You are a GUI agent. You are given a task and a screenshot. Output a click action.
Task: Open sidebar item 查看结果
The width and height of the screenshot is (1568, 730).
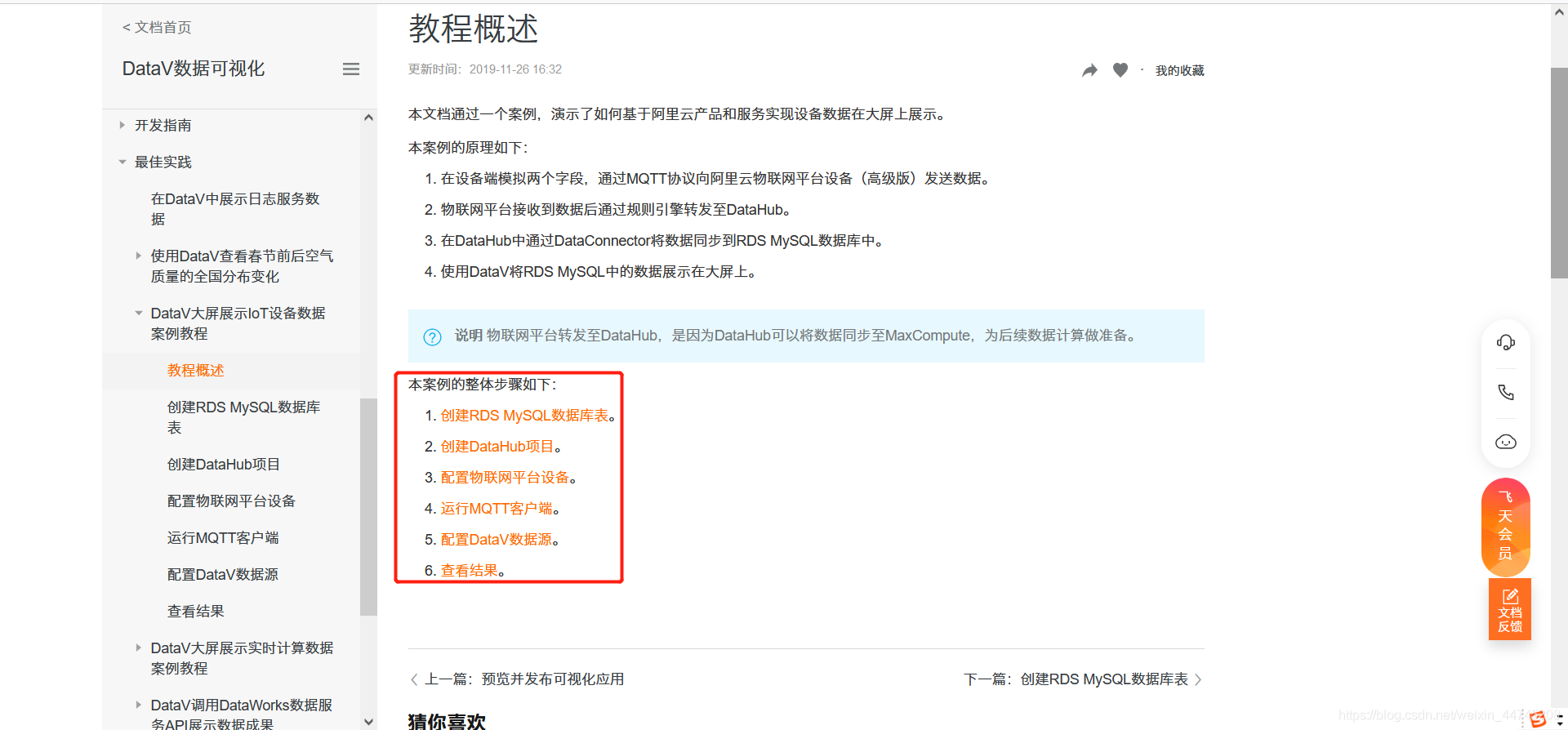pyautogui.click(x=195, y=611)
